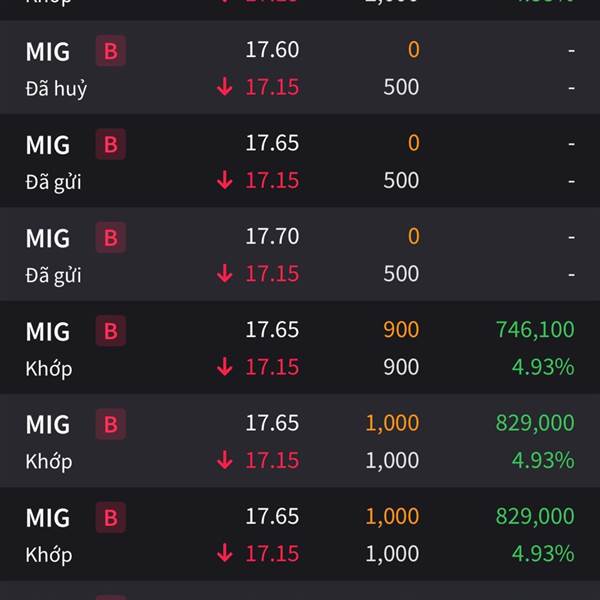Viewport: 600px width, 600px height.
Task: Open the sent MIG order priced 17.65
Action: [x=300, y=161]
